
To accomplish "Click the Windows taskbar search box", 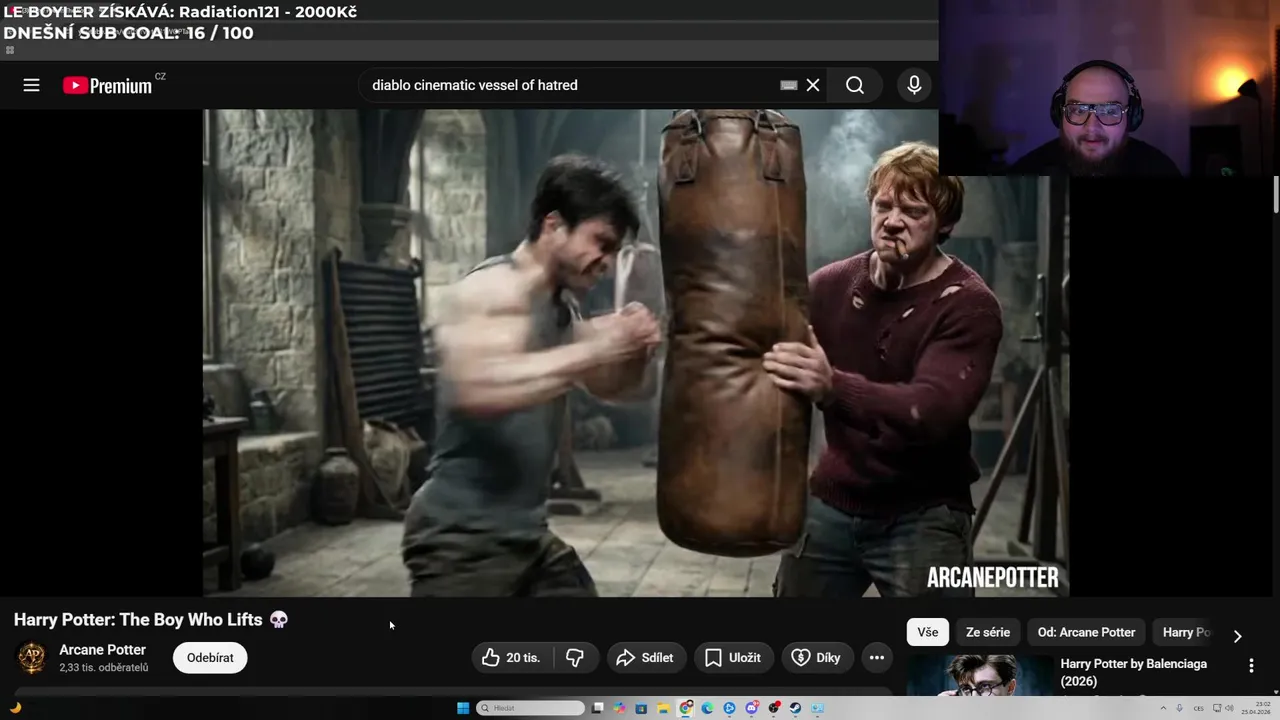I will point(530,708).
